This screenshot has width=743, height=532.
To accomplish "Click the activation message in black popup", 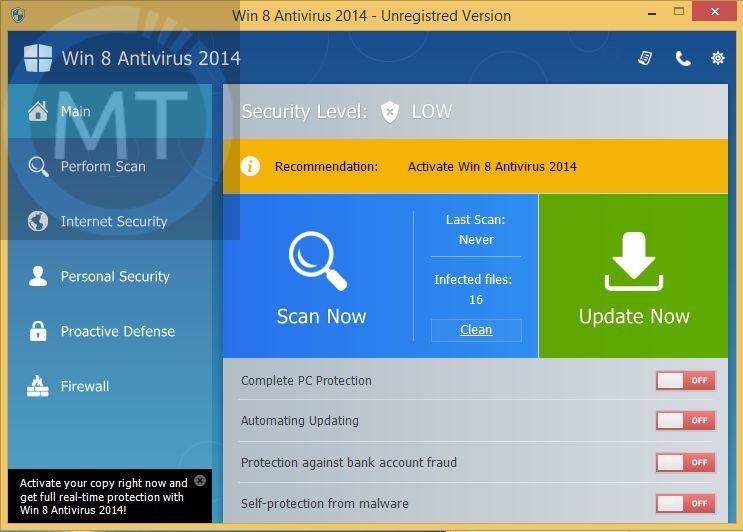I will coord(103,496).
